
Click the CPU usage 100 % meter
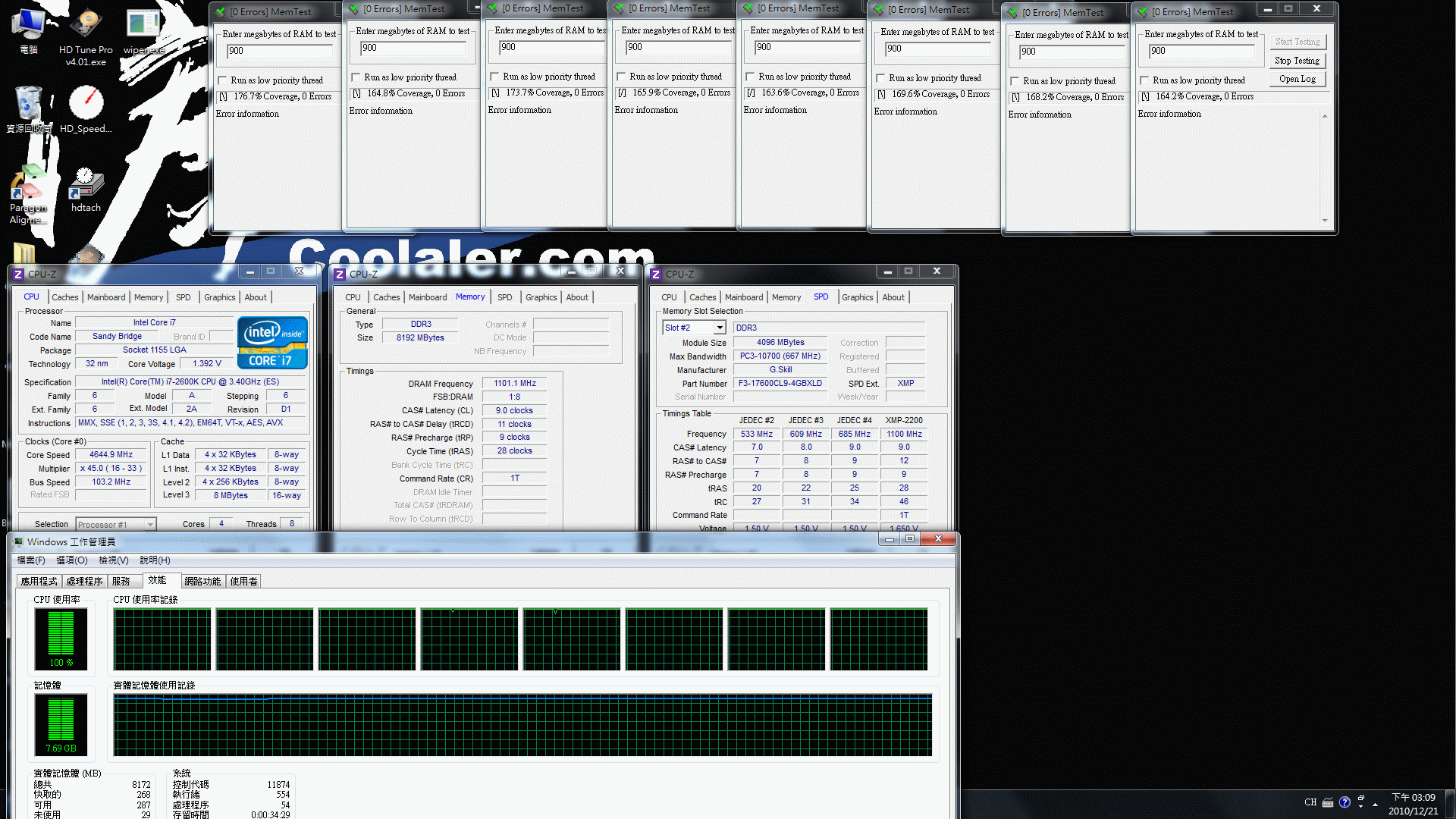61,639
